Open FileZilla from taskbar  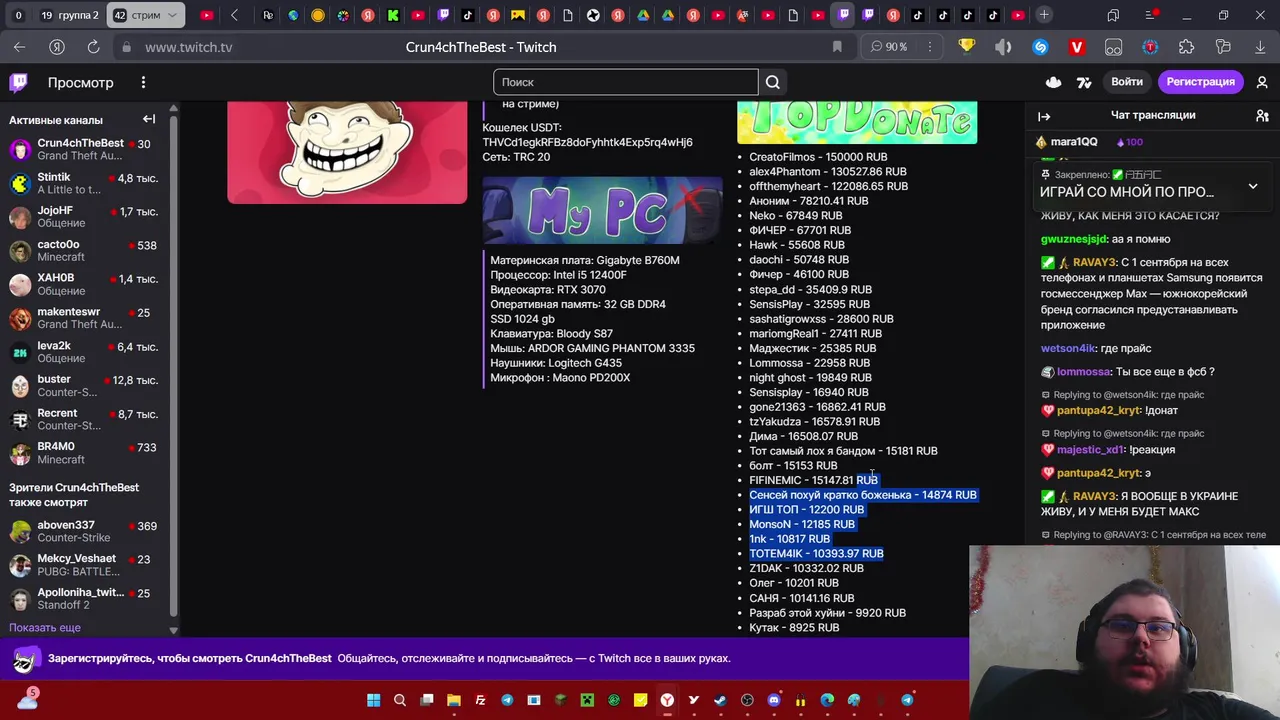click(x=480, y=700)
